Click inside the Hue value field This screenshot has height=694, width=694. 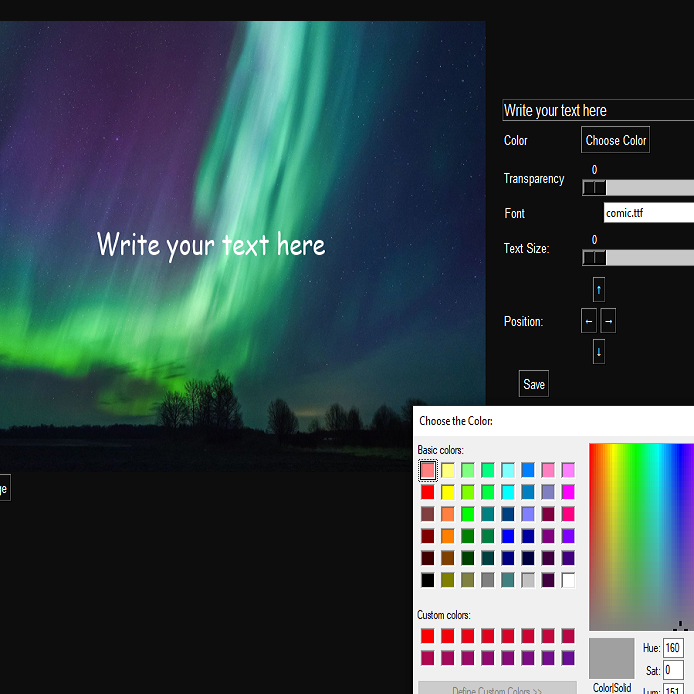673,648
